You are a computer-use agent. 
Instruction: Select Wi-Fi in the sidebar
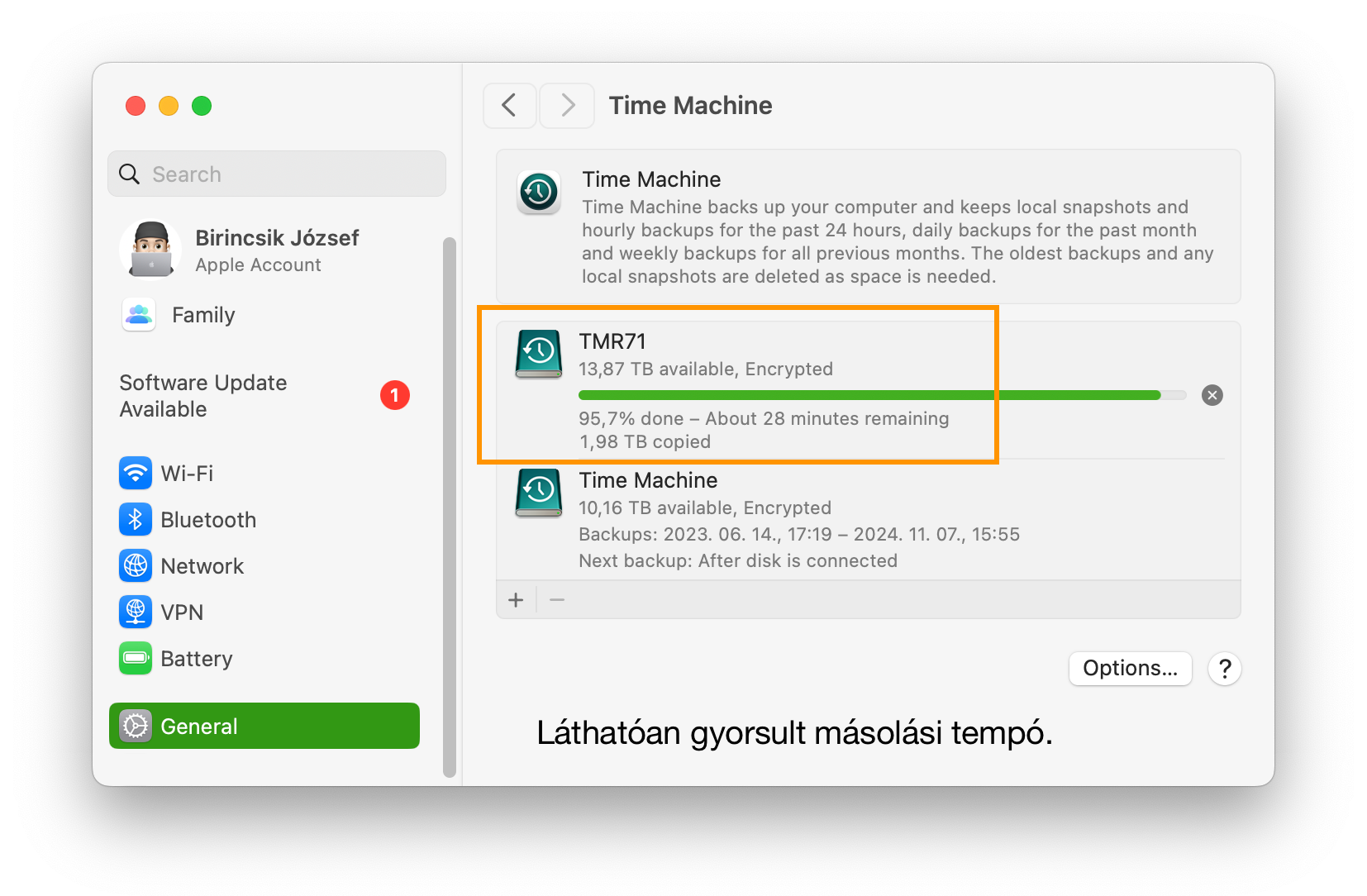coord(264,473)
